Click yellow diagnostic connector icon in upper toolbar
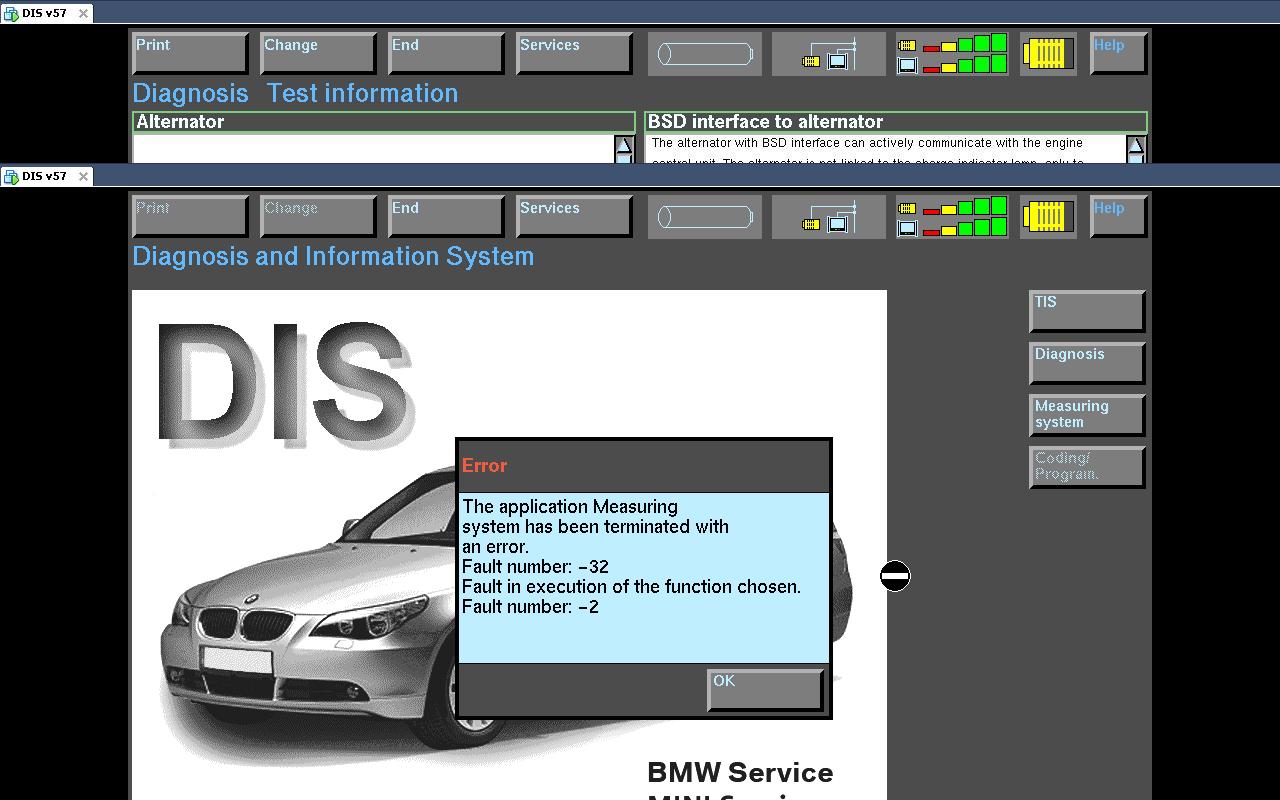The height and width of the screenshot is (800, 1280). (1048, 54)
